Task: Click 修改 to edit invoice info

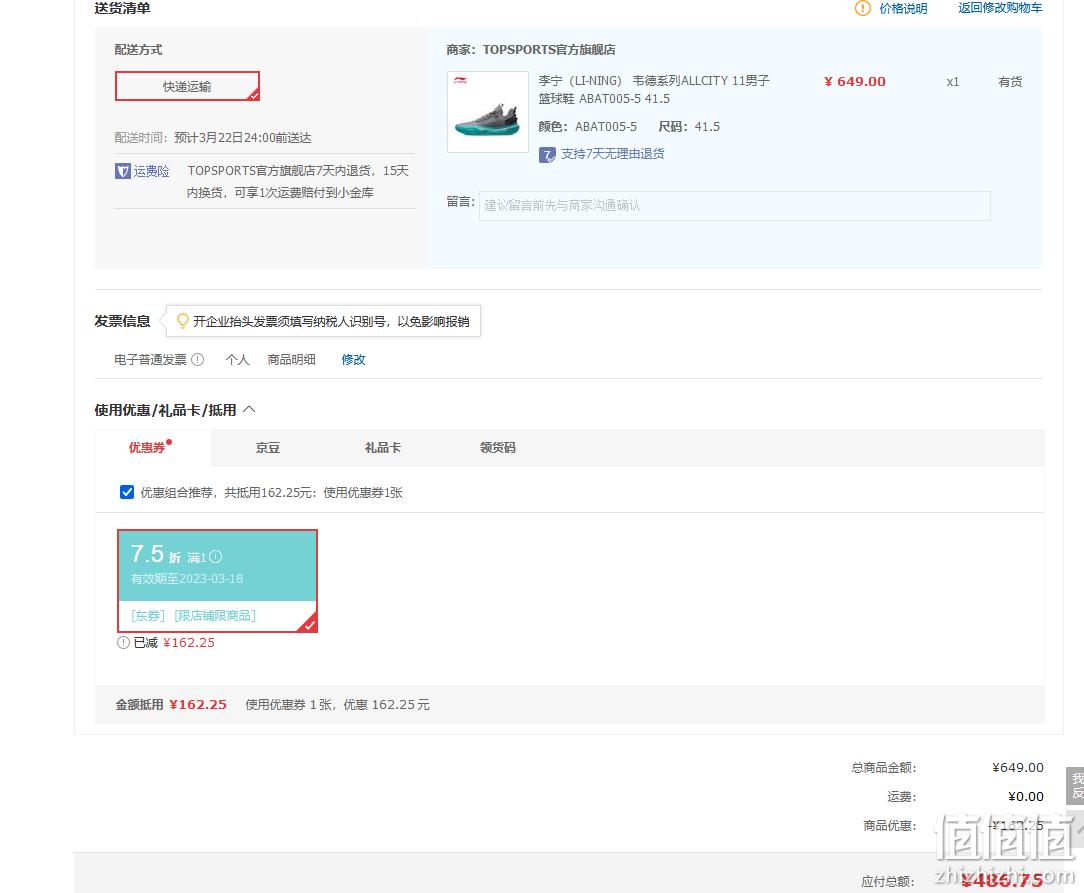Action: pos(353,359)
